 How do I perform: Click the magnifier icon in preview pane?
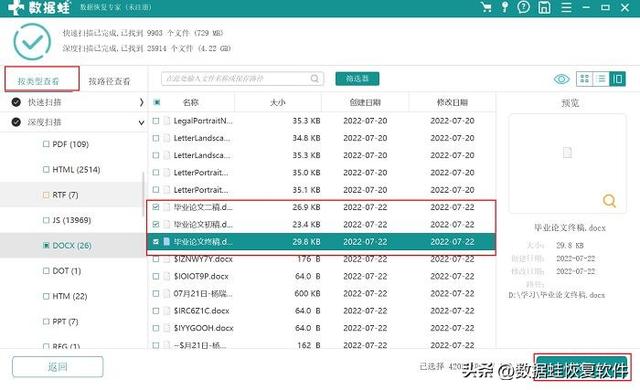coord(609,200)
